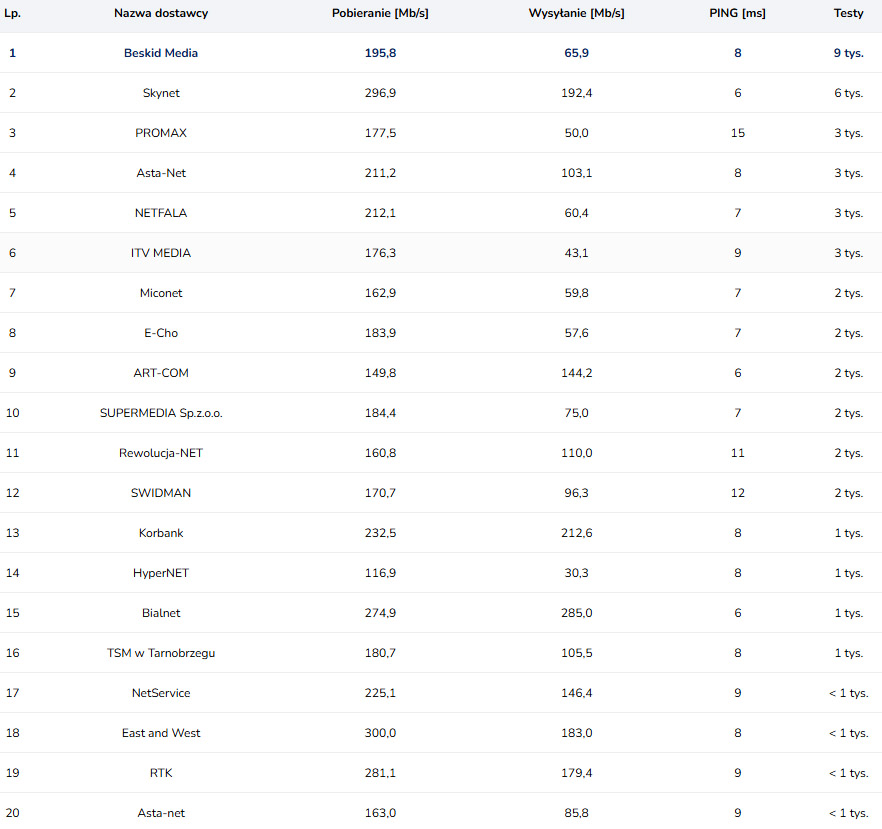Click Skynet upload speed 192,4
Screen dimensions: 882x829
(577, 93)
